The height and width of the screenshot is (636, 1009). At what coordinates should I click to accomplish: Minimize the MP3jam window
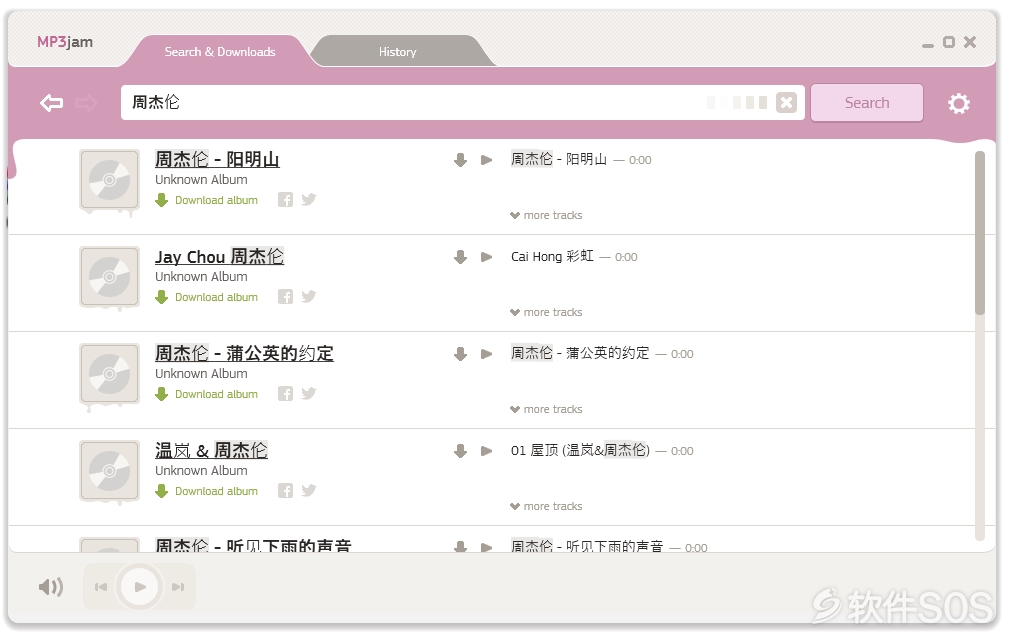[x=927, y=45]
